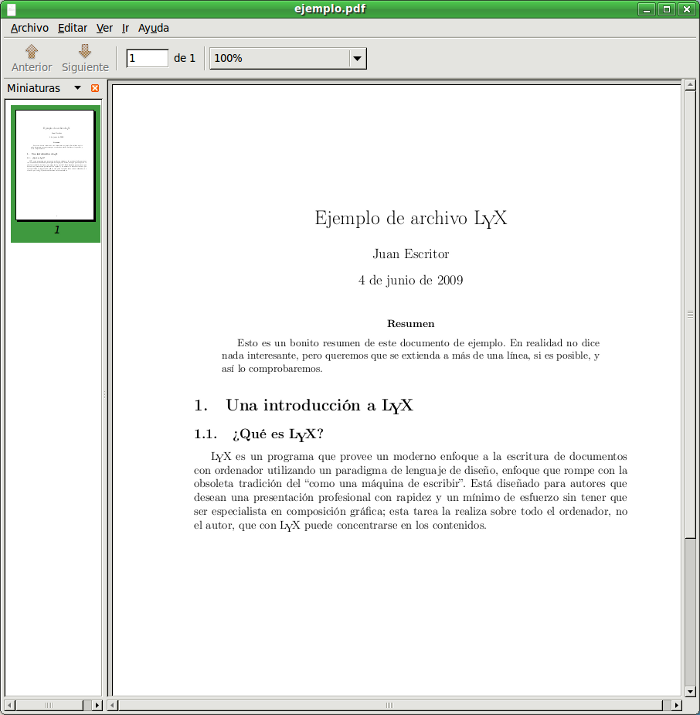Click the Miniaturas panel label
Screen dimensions: 700x715
34,88
